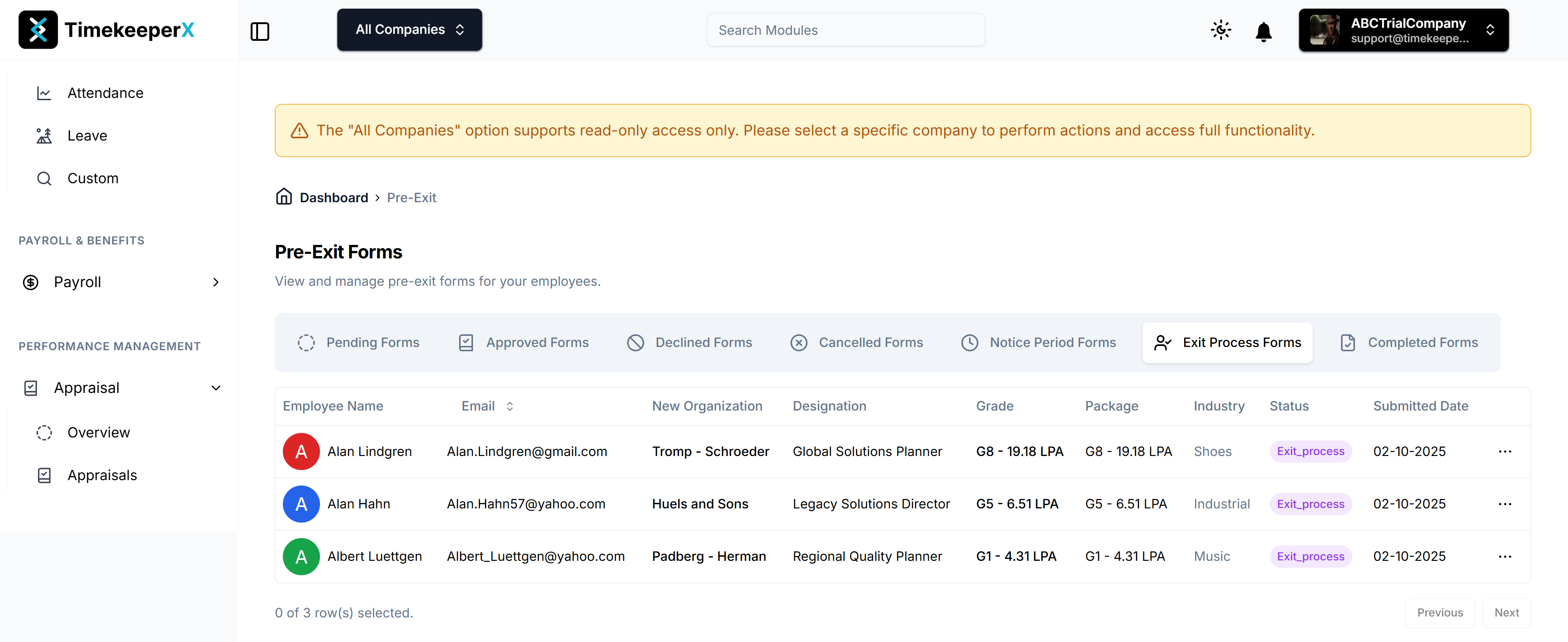Click Regional Quality Planner designation
Image resolution: width=1568 pixels, height=642 pixels.
[867, 557]
